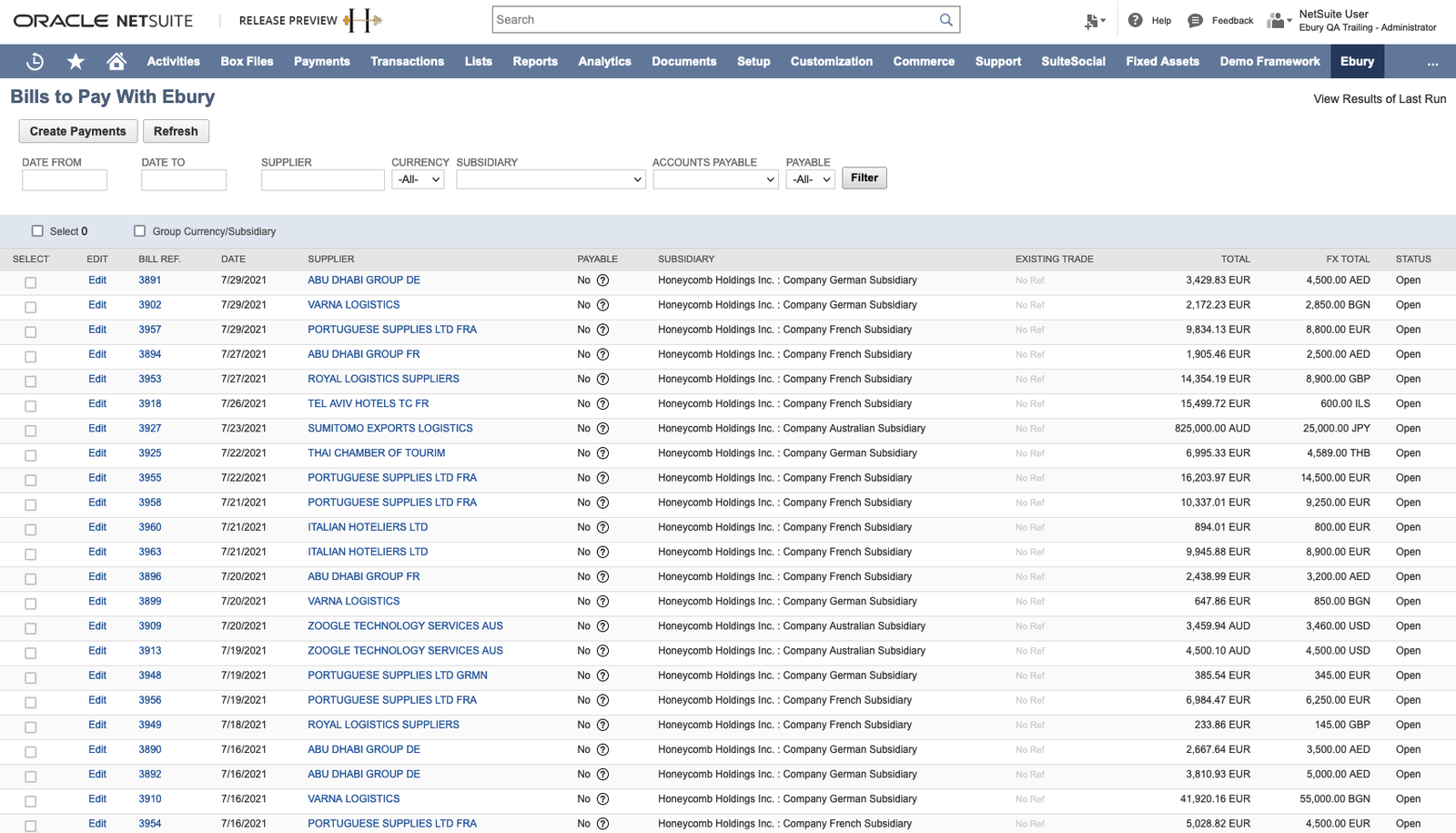The image size is (1456, 833).
Task: Open supplier TEL AVIV HOTELS TC FR
Action: 368,403
